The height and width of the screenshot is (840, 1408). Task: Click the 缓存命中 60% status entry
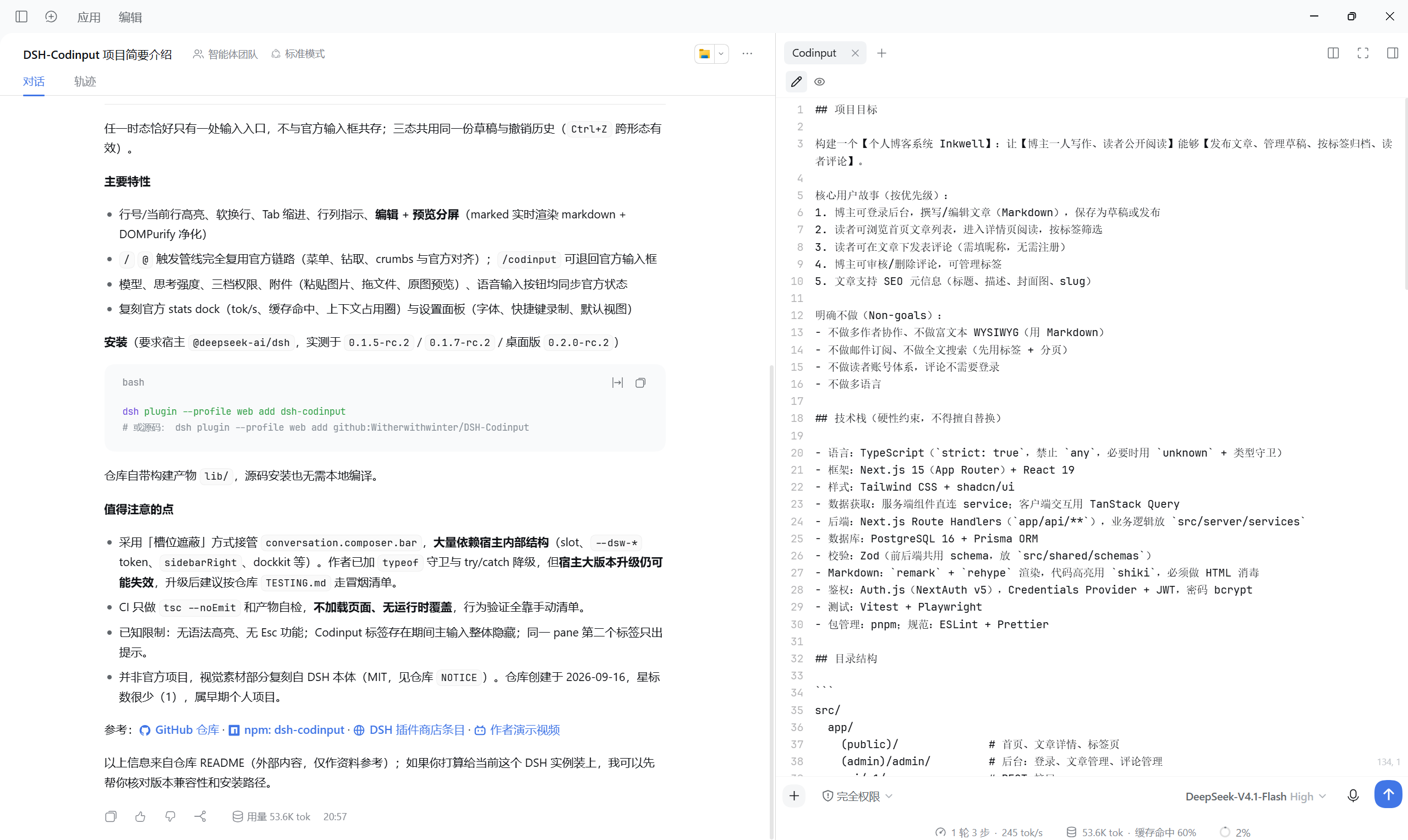point(1165,832)
